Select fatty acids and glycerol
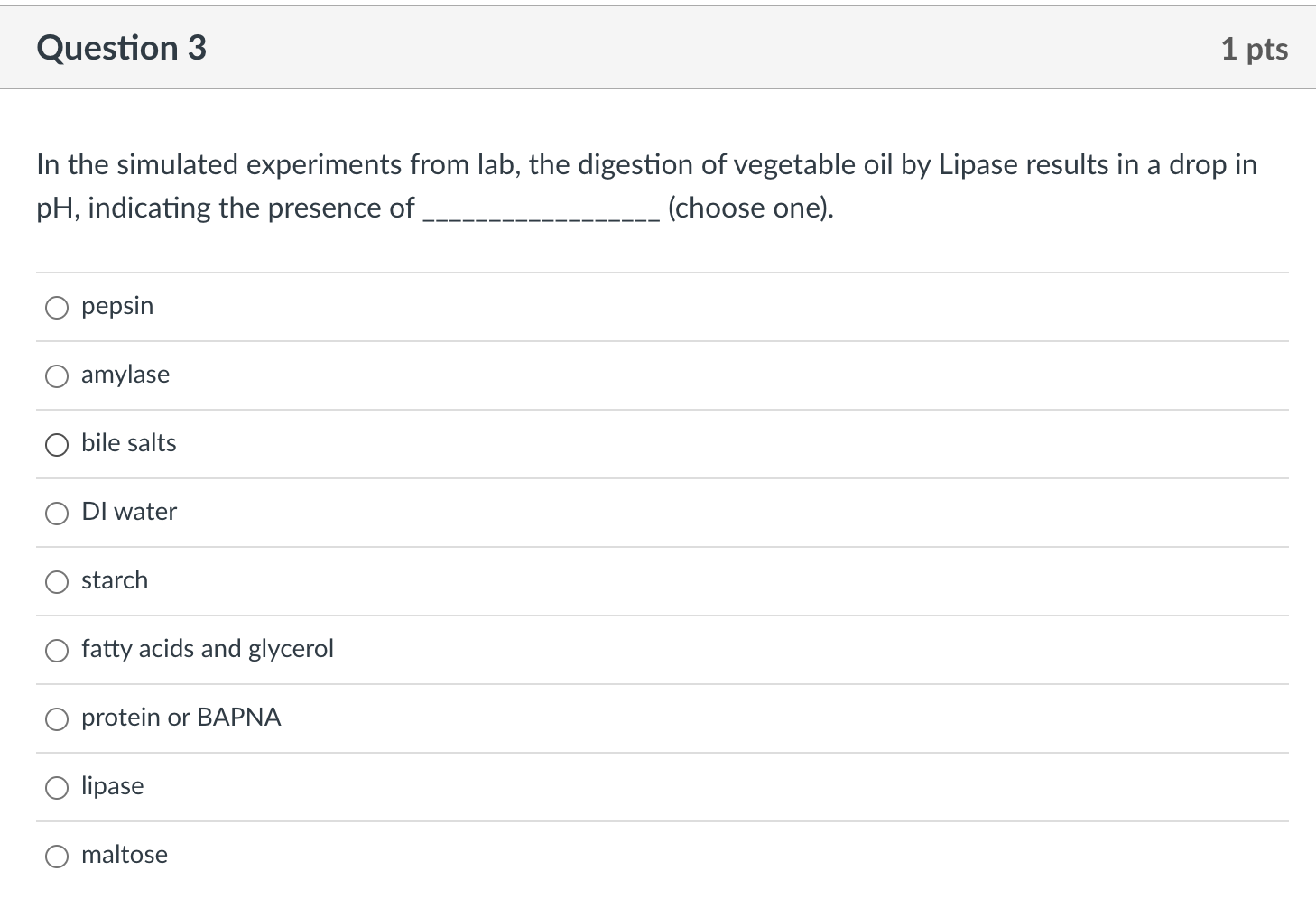This screenshot has width=1316, height=917. pyautogui.click(x=56, y=650)
